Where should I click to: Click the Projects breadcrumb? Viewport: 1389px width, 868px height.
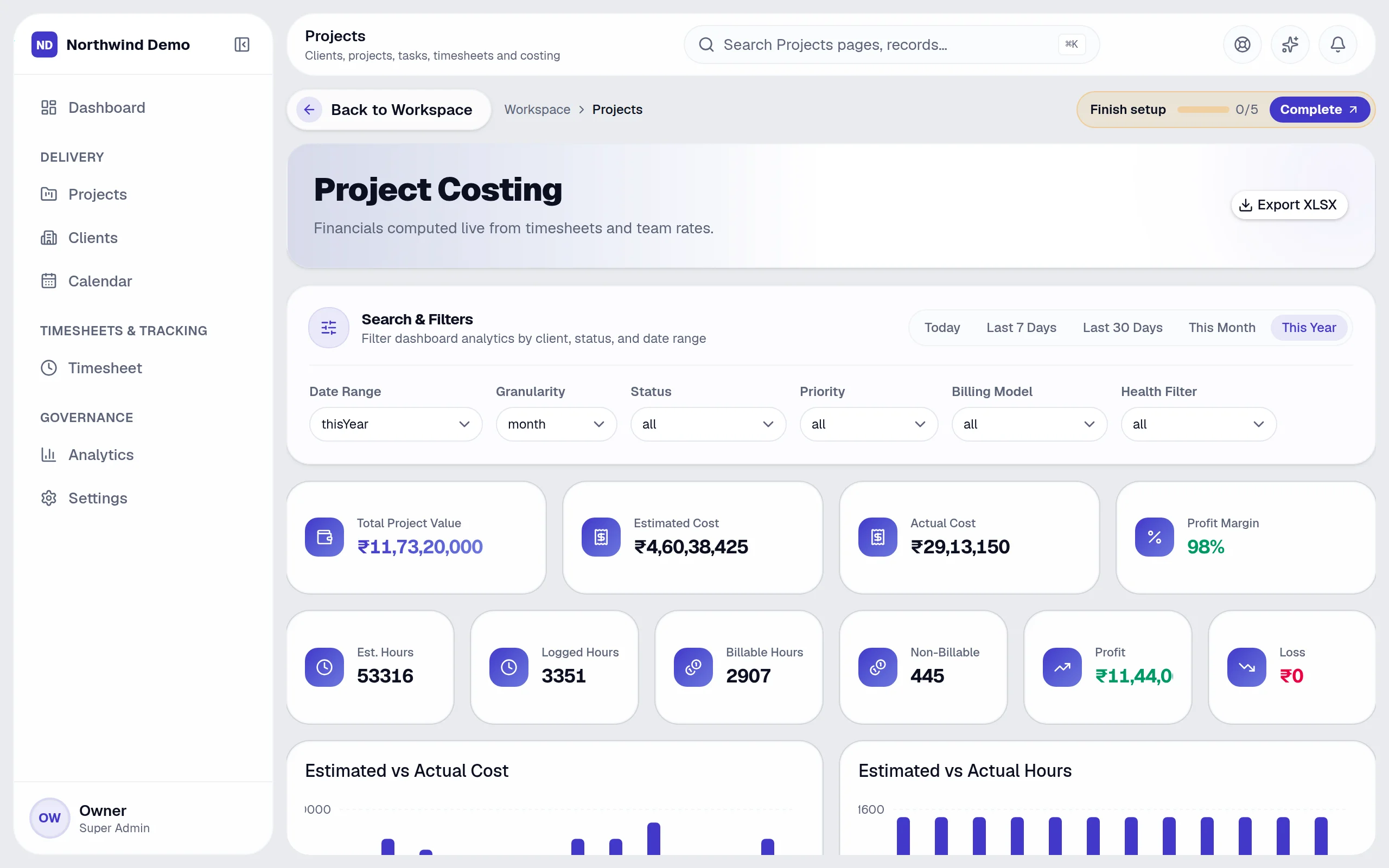(617, 109)
